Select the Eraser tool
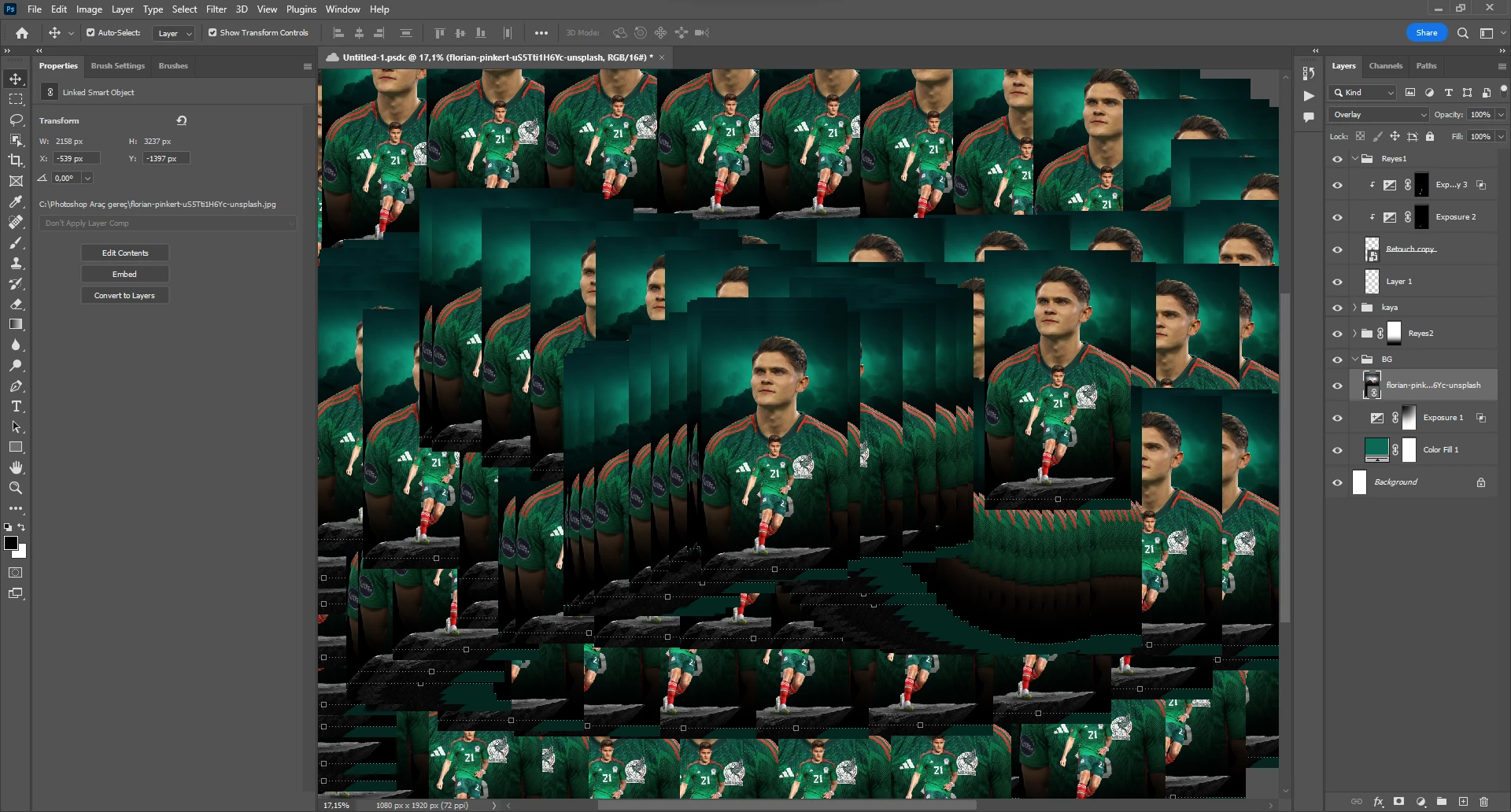 [16, 304]
